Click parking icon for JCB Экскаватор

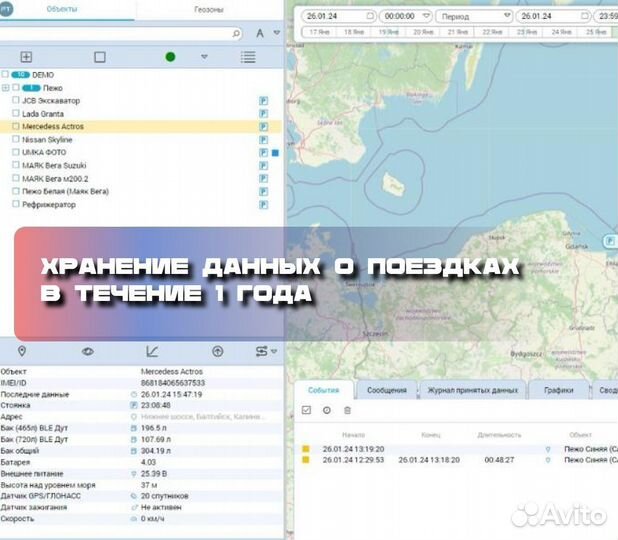coord(264,101)
